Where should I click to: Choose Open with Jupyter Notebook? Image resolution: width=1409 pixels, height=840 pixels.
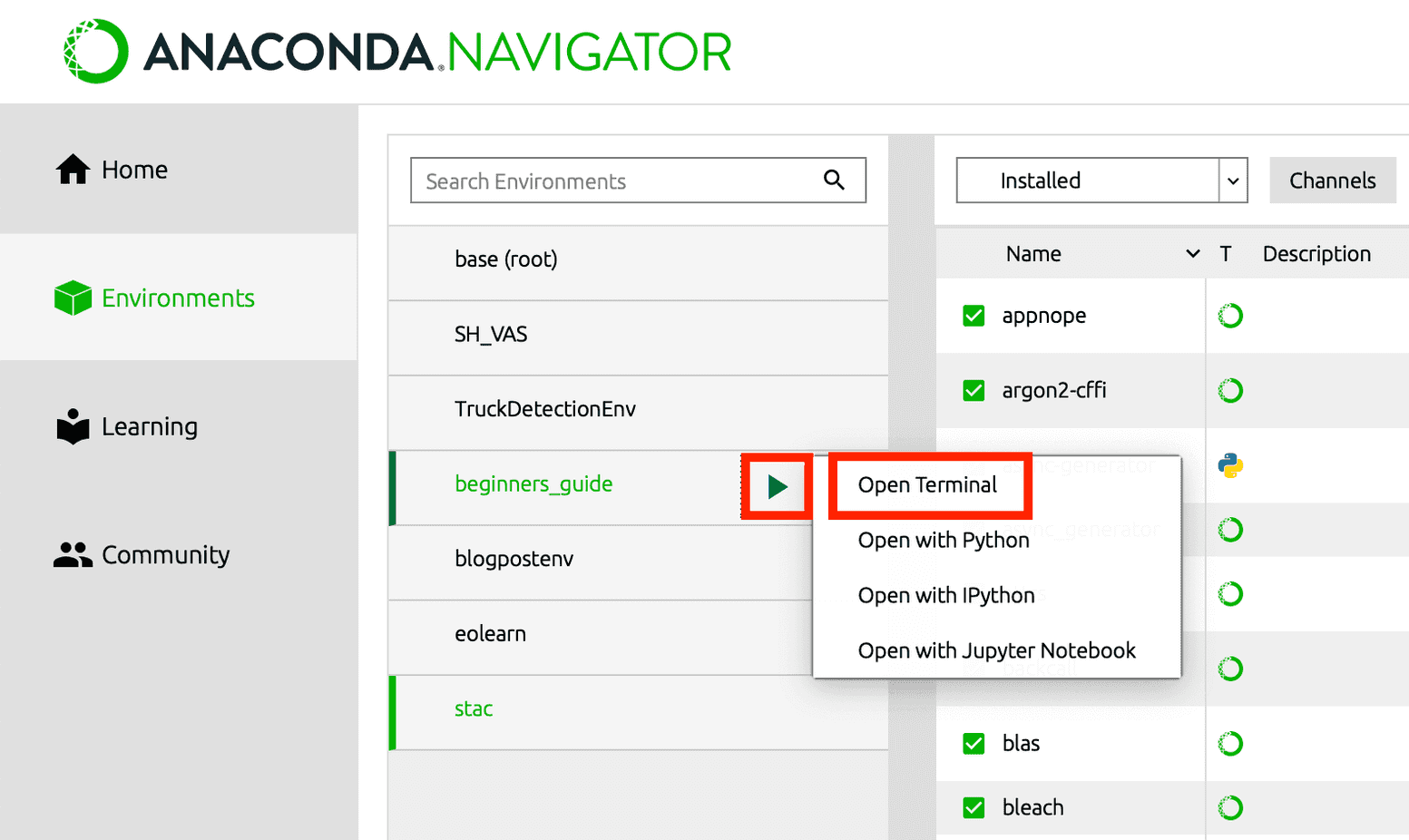pyautogui.click(x=996, y=650)
